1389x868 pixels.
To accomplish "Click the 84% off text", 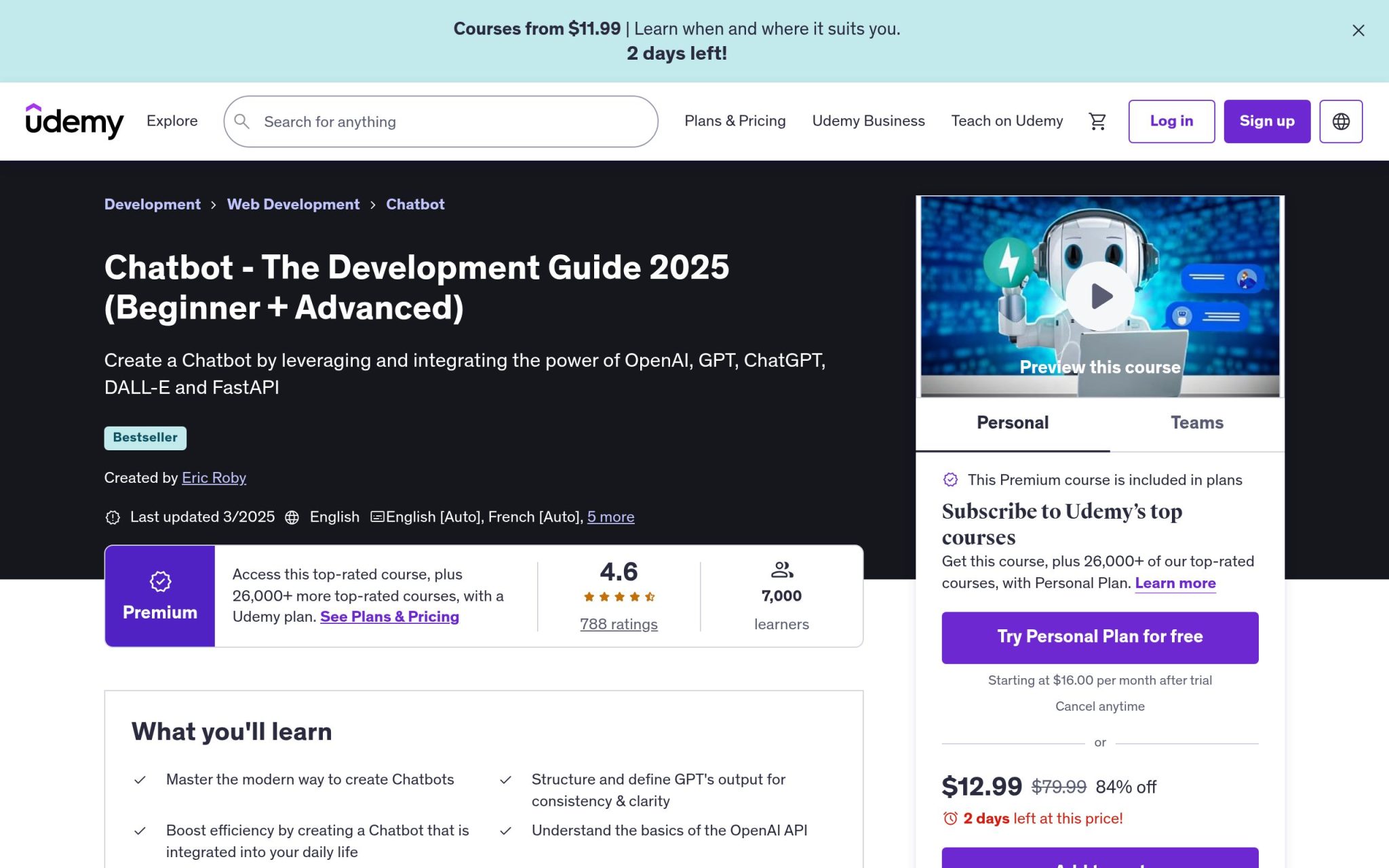I will [x=1126, y=787].
